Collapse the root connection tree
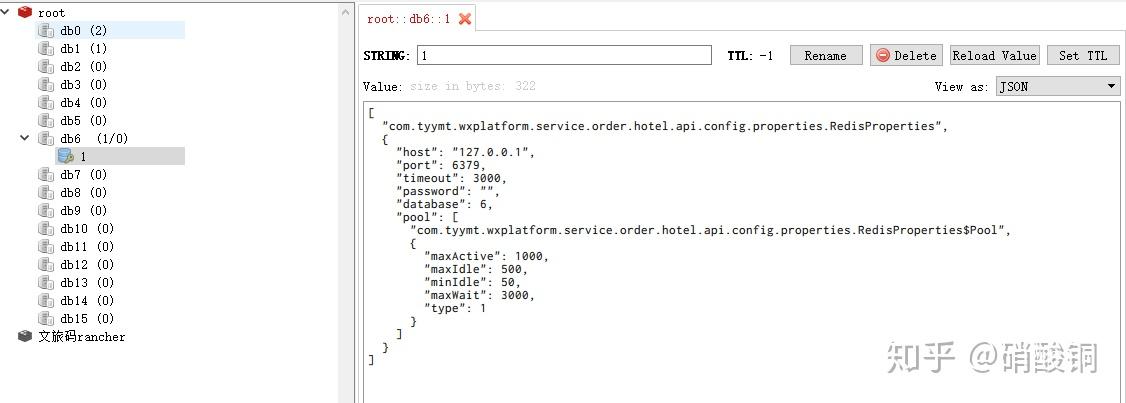This screenshot has width=1126, height=403. tap(7, 12)
